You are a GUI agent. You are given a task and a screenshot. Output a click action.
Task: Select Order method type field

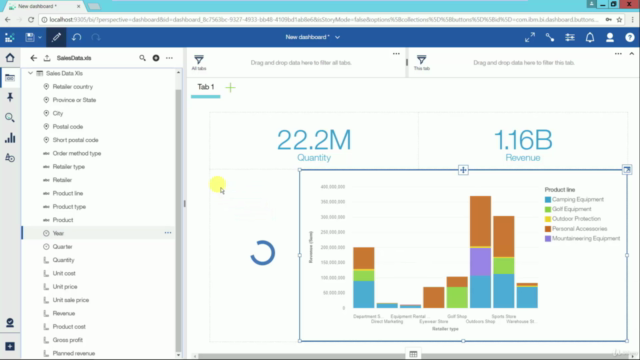pyautogui.click(x=77, y=153)
